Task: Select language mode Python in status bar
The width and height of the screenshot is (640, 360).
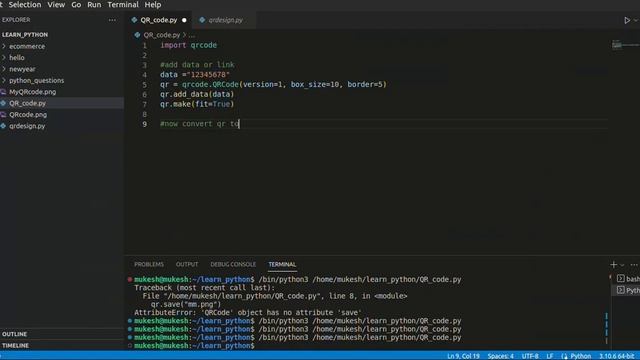Action: point(580,356)
